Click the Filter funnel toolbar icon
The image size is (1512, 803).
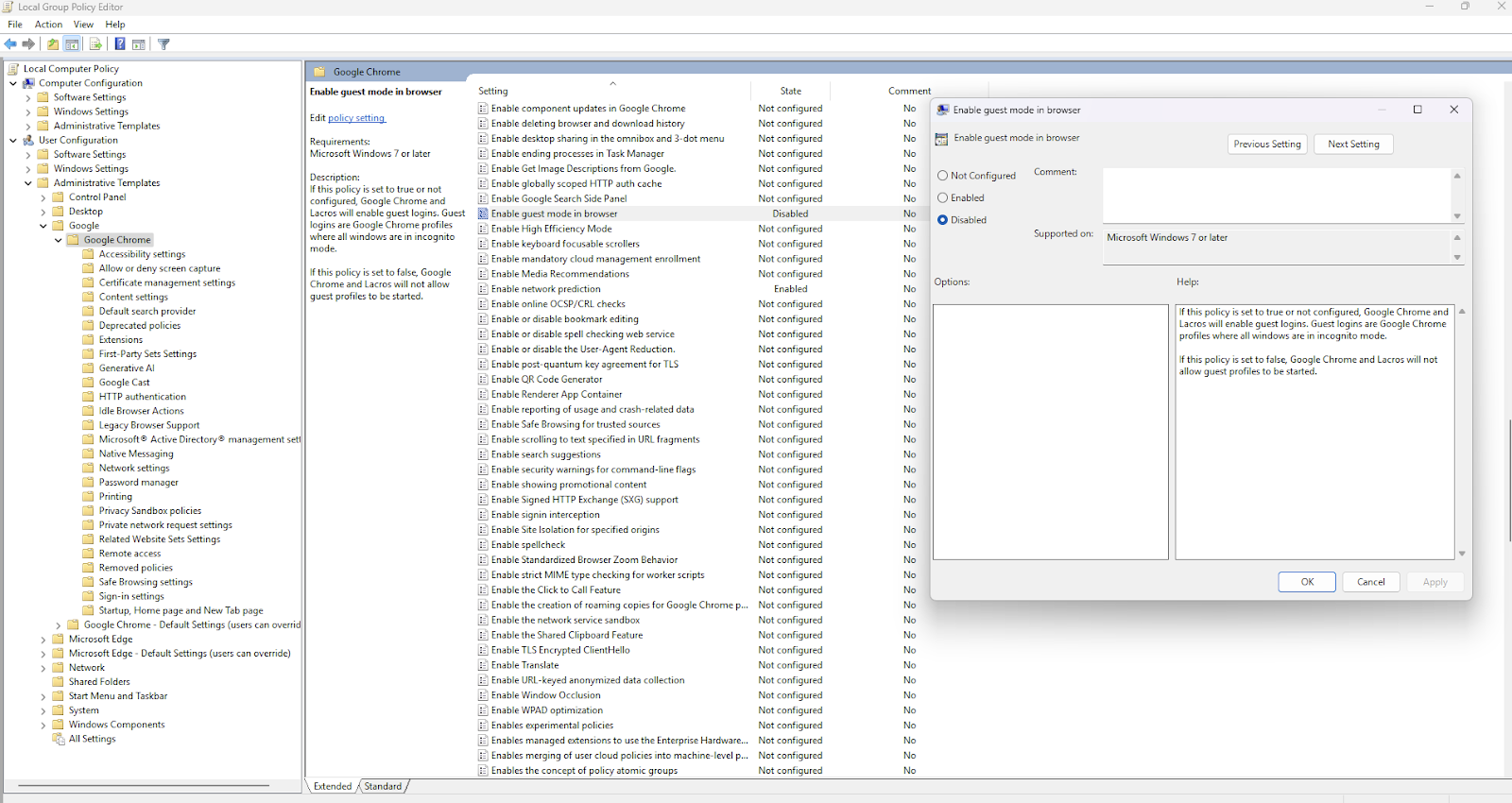163,44
